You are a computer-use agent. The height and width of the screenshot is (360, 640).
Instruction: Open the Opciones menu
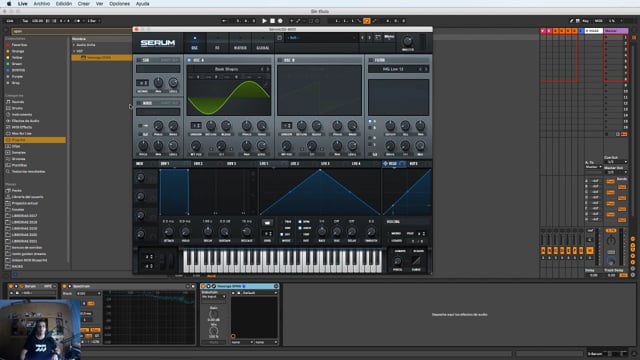[119, 4]
